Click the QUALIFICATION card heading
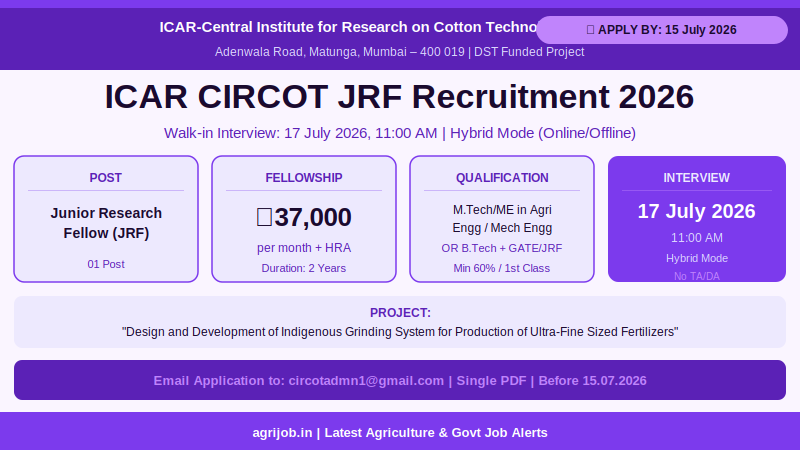 click(x=502, y=178)
